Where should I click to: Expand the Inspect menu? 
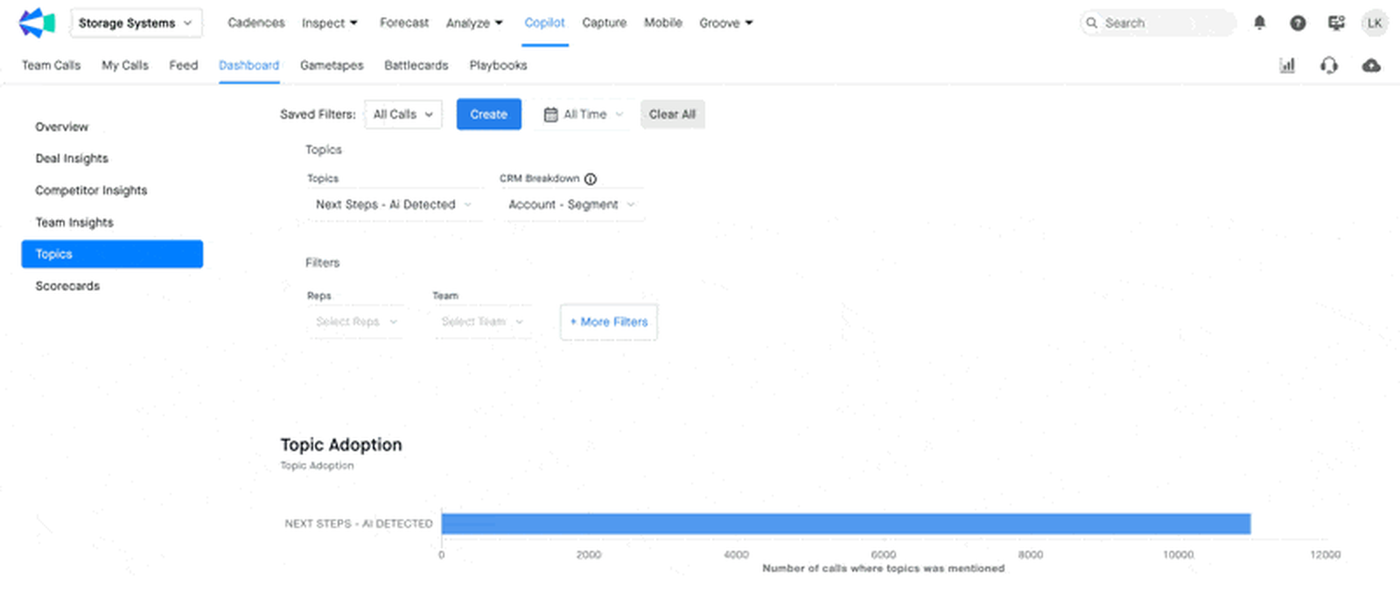point(330,23)
